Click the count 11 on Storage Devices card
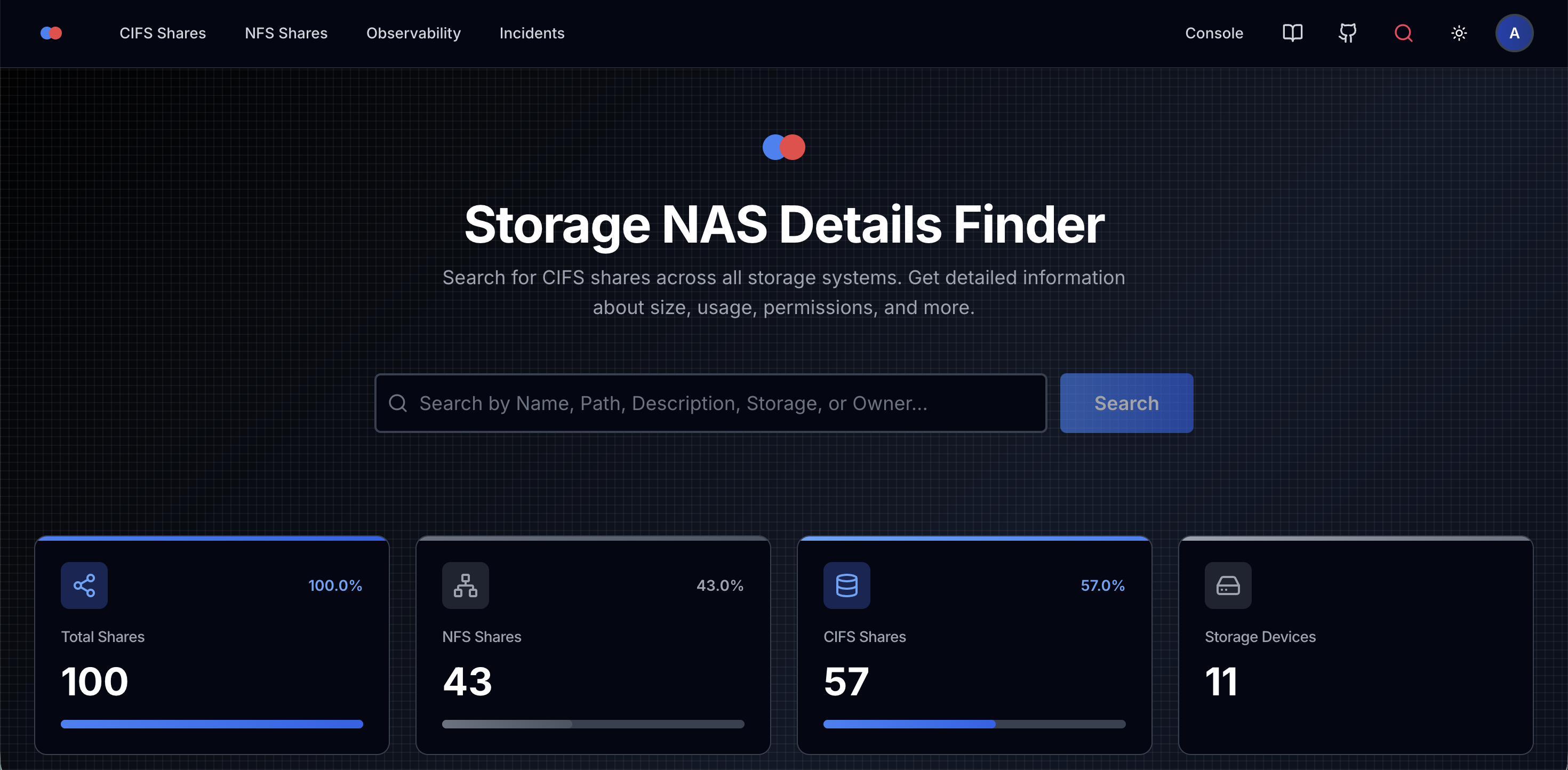This screenshot has height=770, width=1568. point(1221,681)
